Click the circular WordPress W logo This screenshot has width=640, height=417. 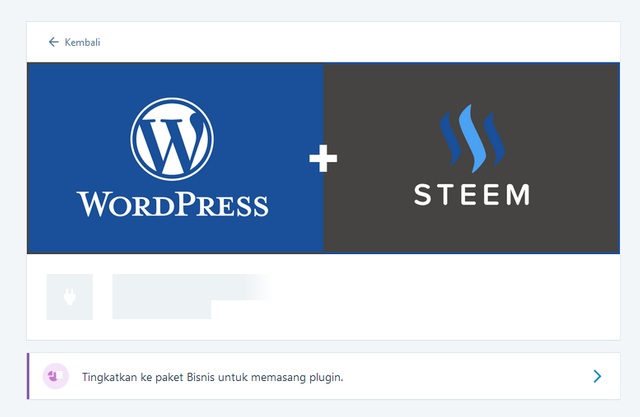pos(172,139)
